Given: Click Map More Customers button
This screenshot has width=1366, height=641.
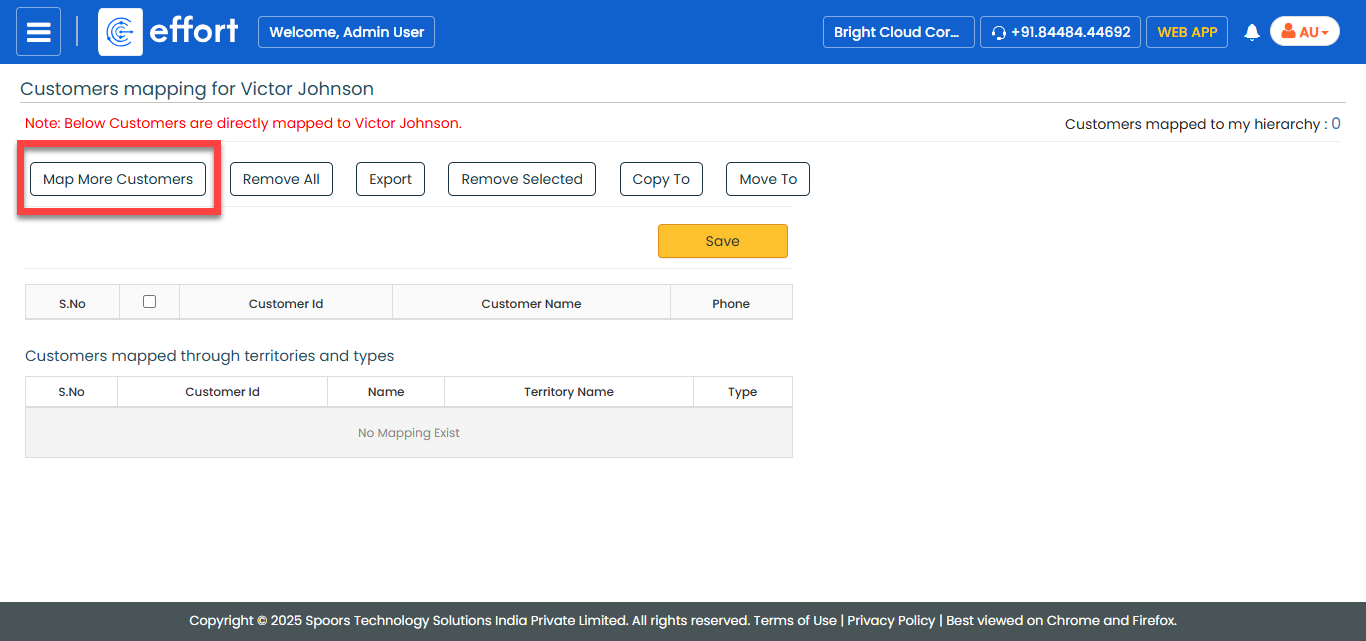Looking at the screenshot, I should point(118,179).
